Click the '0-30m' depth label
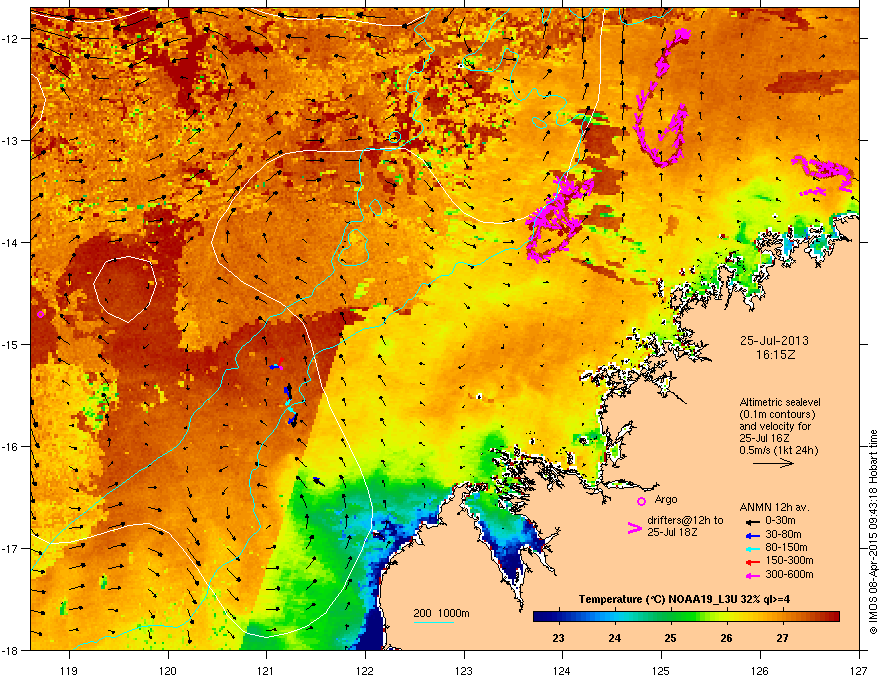 click(780, 521)
